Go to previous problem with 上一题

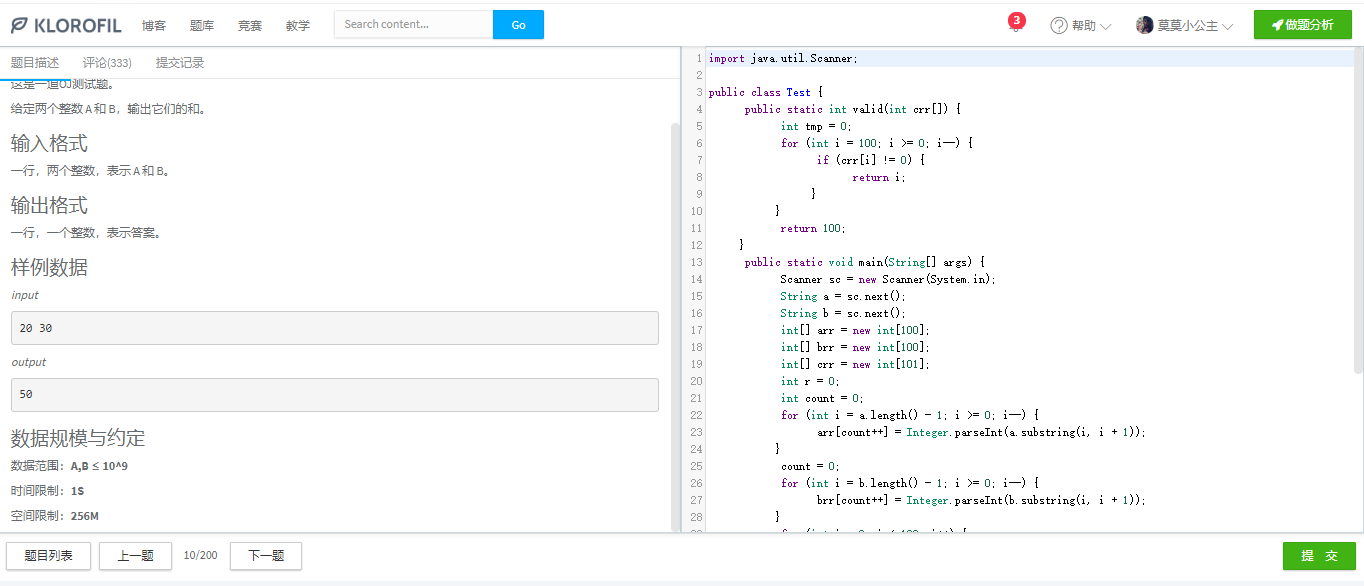[x=135, y=556]
